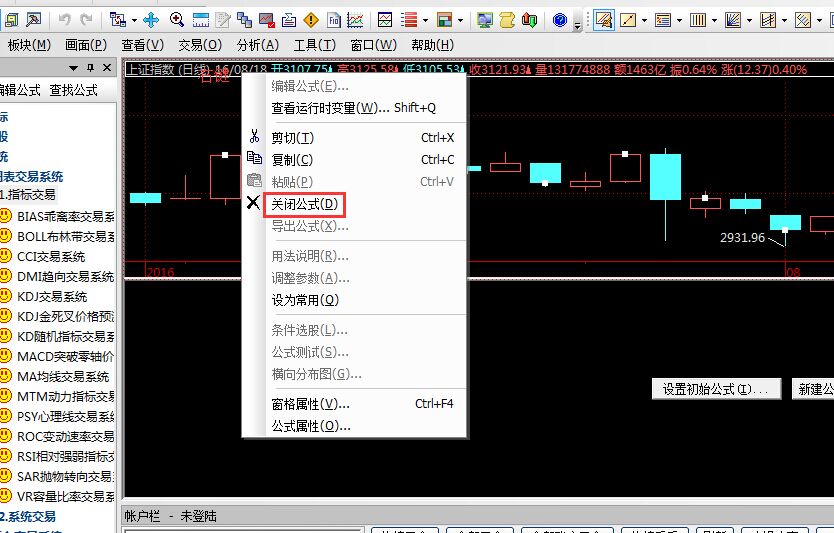
Task: Select 关闭公式(D) in the context menu
Action: pos(305,204)
